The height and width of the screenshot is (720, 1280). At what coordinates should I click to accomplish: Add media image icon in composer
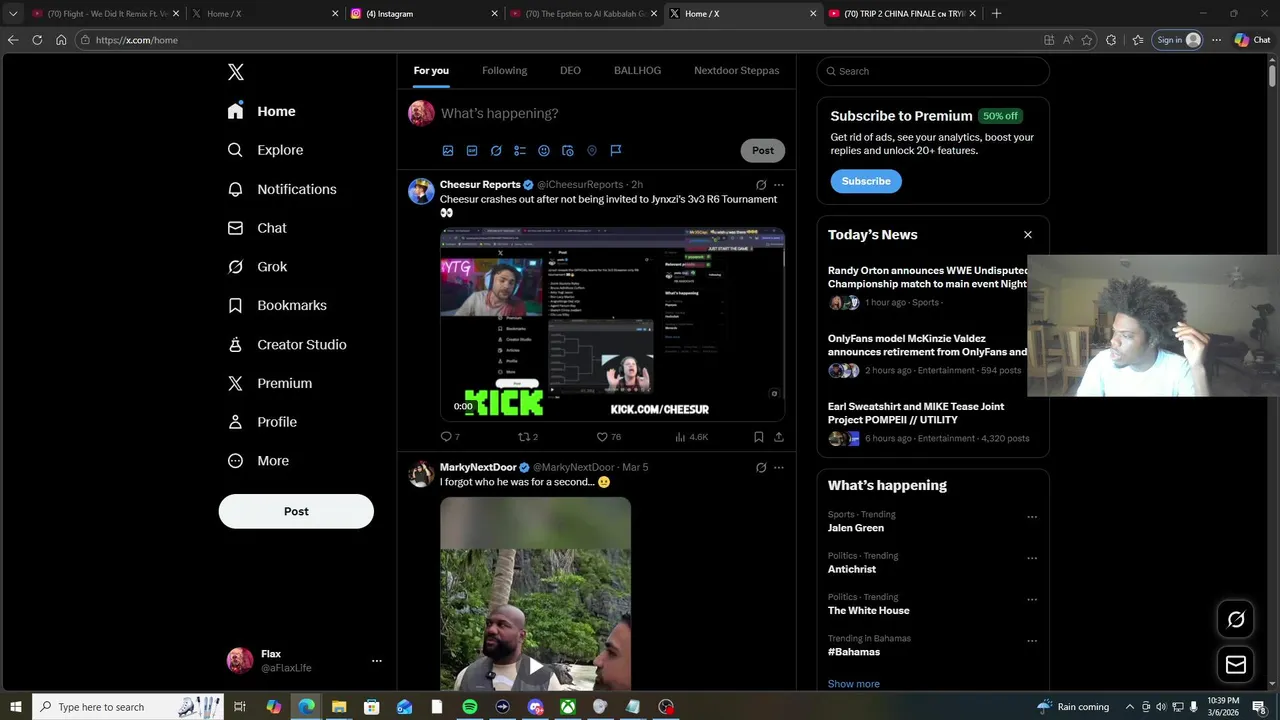(448, 151)
